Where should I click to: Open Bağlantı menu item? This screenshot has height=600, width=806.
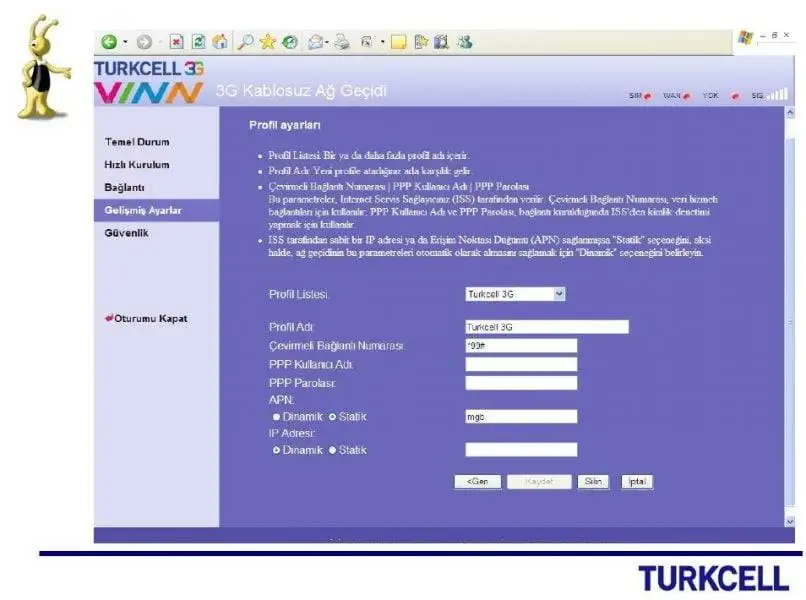tap(124, 188)
